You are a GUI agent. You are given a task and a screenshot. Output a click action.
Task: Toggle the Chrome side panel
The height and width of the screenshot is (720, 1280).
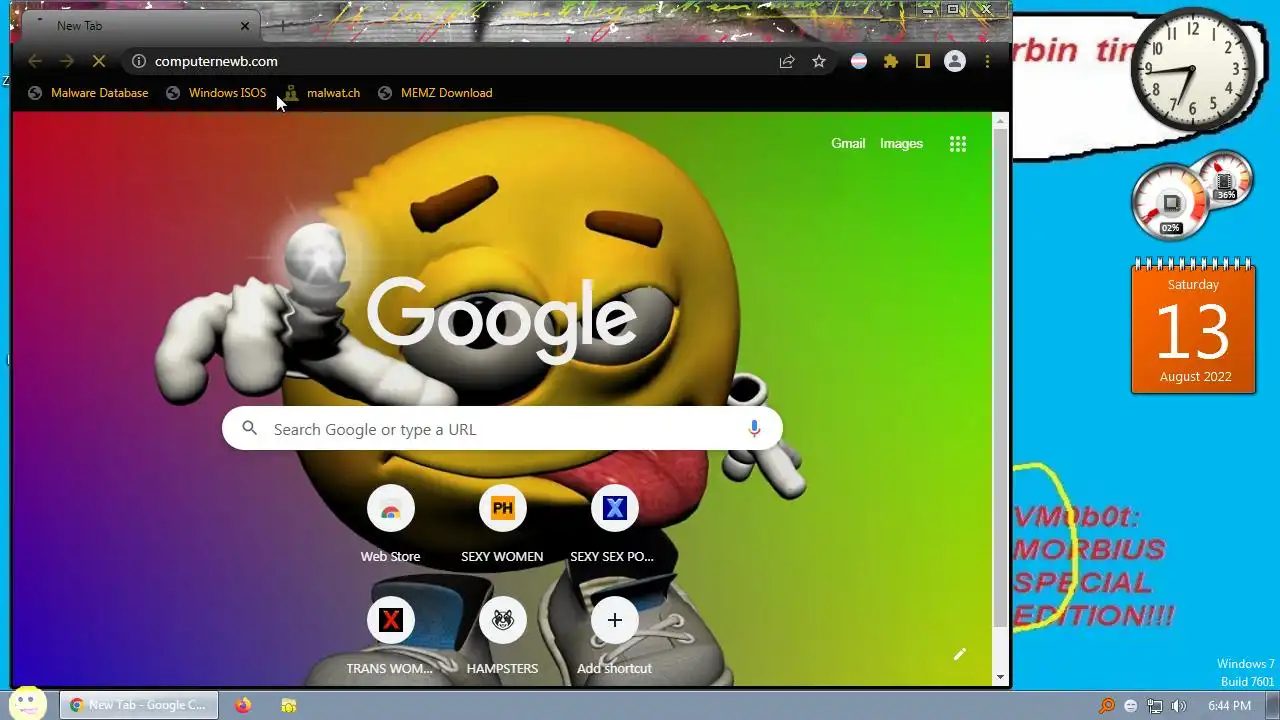923,61
